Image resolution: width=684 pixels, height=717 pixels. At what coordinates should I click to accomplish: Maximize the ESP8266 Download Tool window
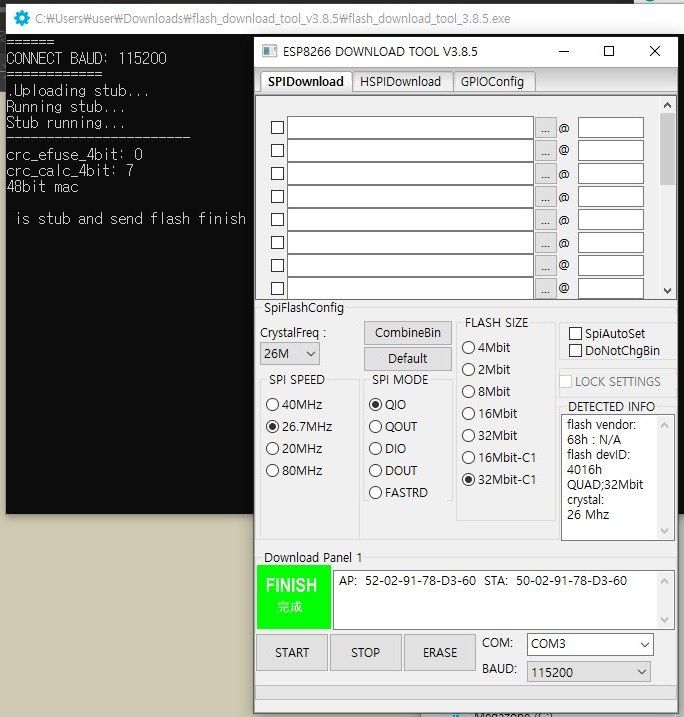pos(609,51)
